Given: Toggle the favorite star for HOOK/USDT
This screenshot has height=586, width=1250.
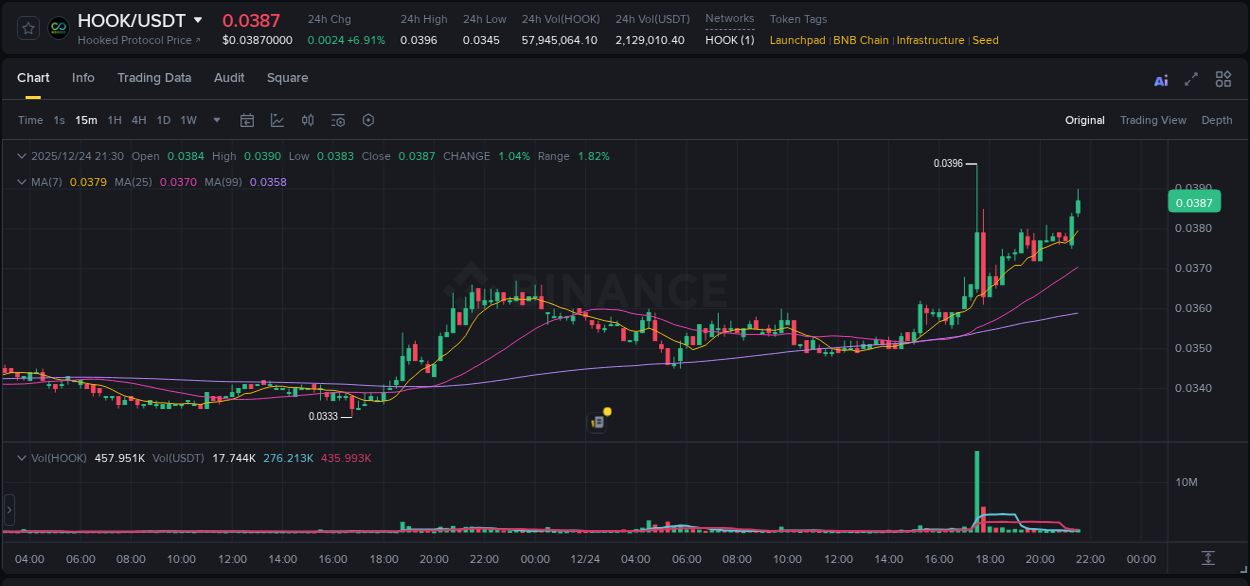Looking at the screenshot, I should 28,27.
